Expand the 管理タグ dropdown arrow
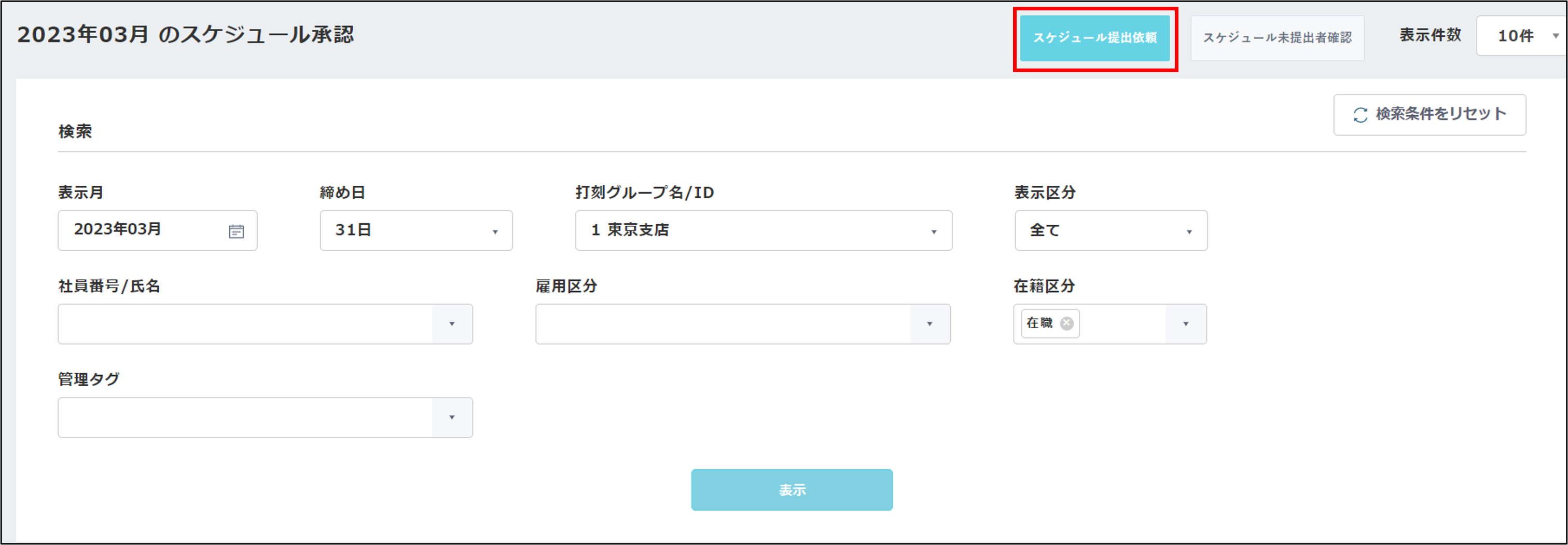This screenshot has height=545, width=1568. click(x=452, y=418)
